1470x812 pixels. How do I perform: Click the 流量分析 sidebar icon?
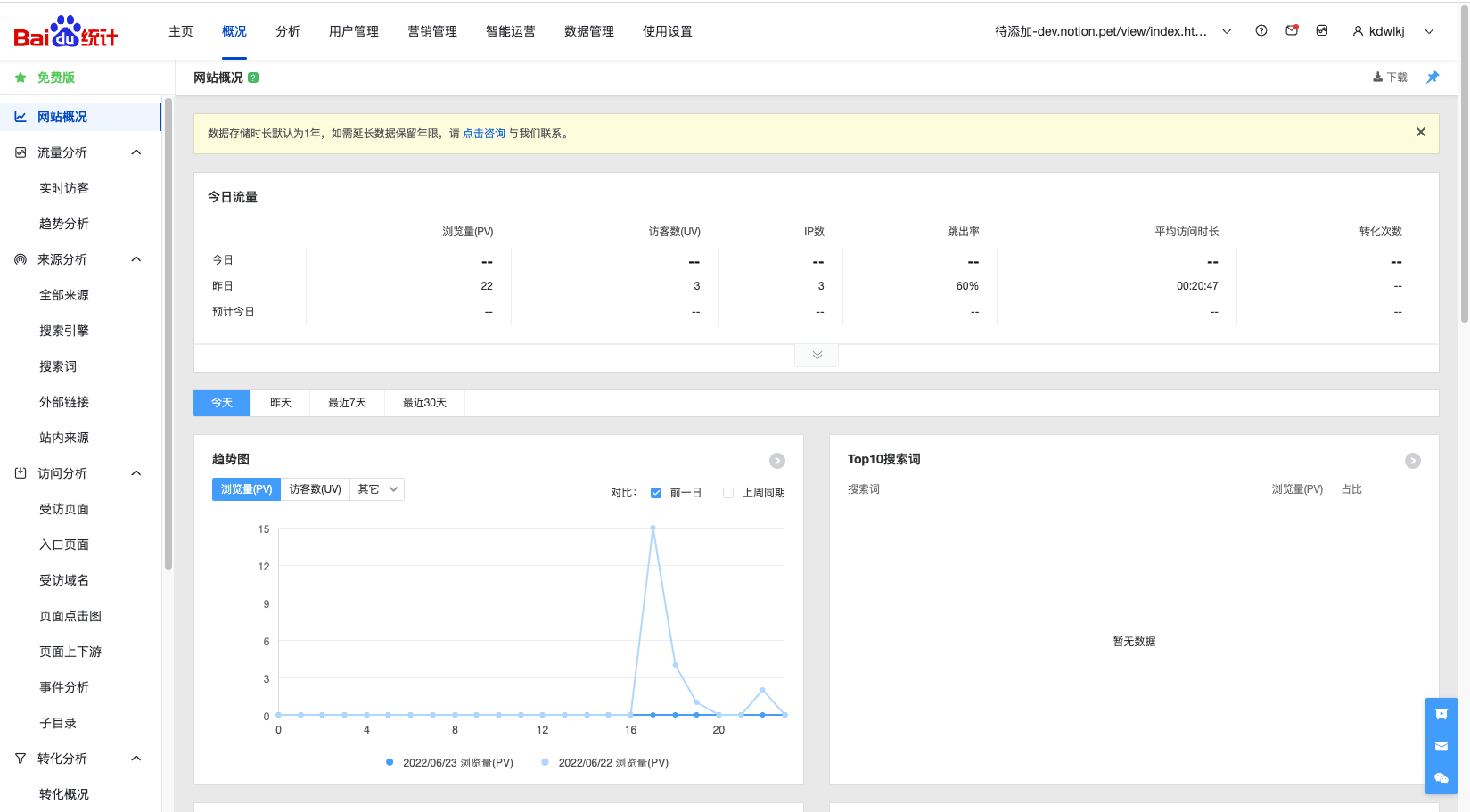[x=21, y=152]
